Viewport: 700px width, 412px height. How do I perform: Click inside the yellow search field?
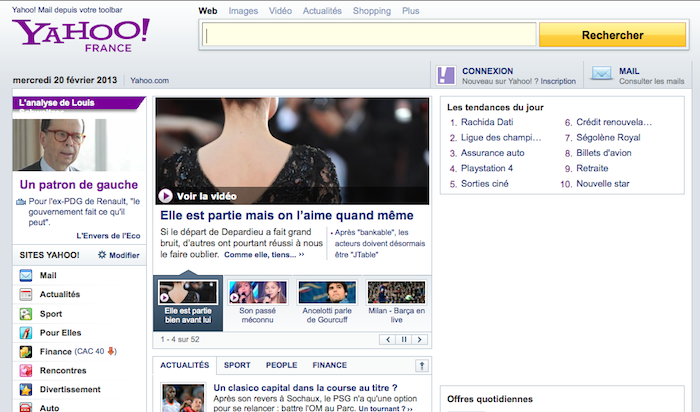click(x=370, y=35)
